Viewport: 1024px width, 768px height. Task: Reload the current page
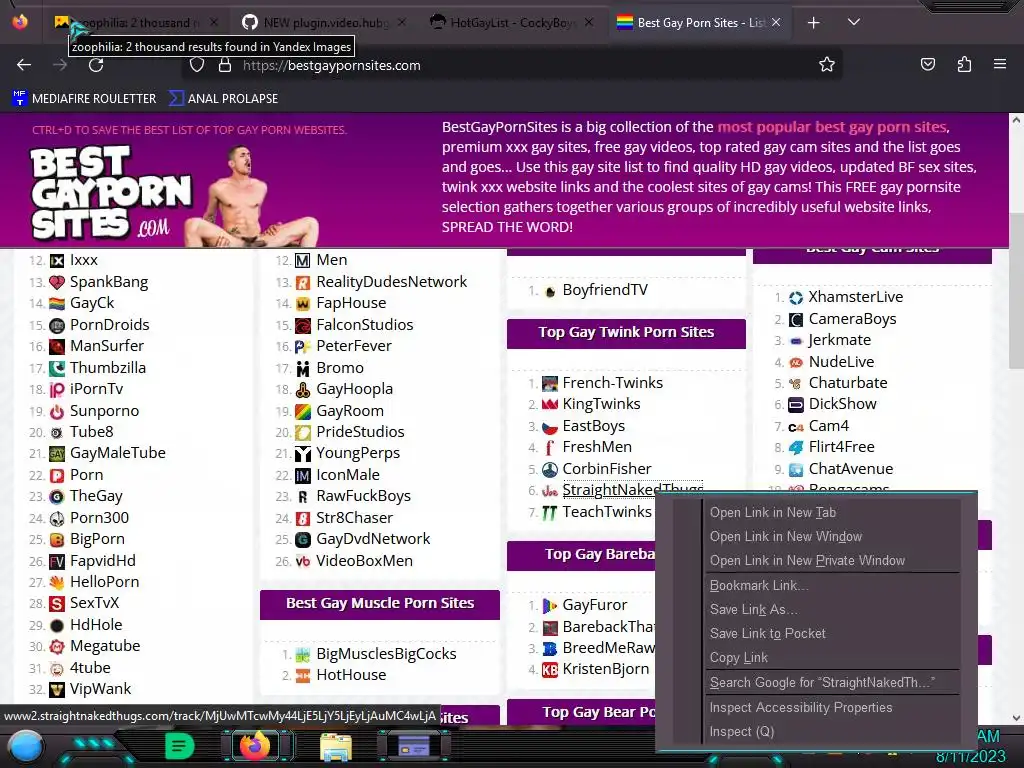coord(96,65)
